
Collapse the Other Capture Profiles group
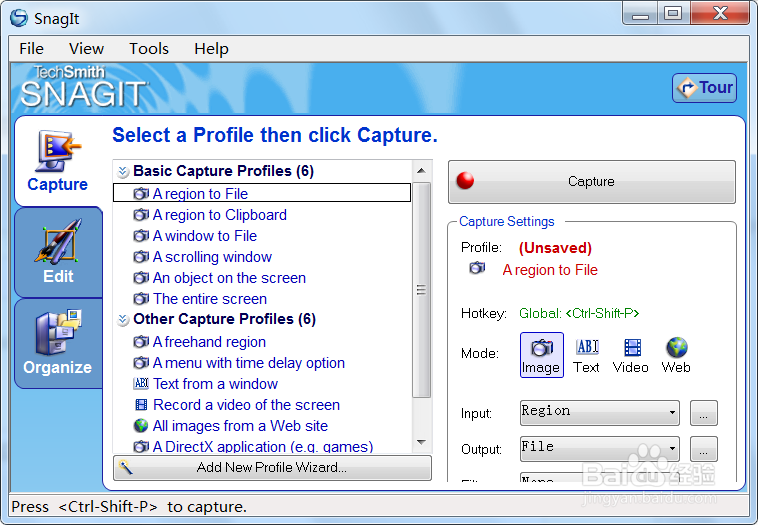(x=123, y=320)
